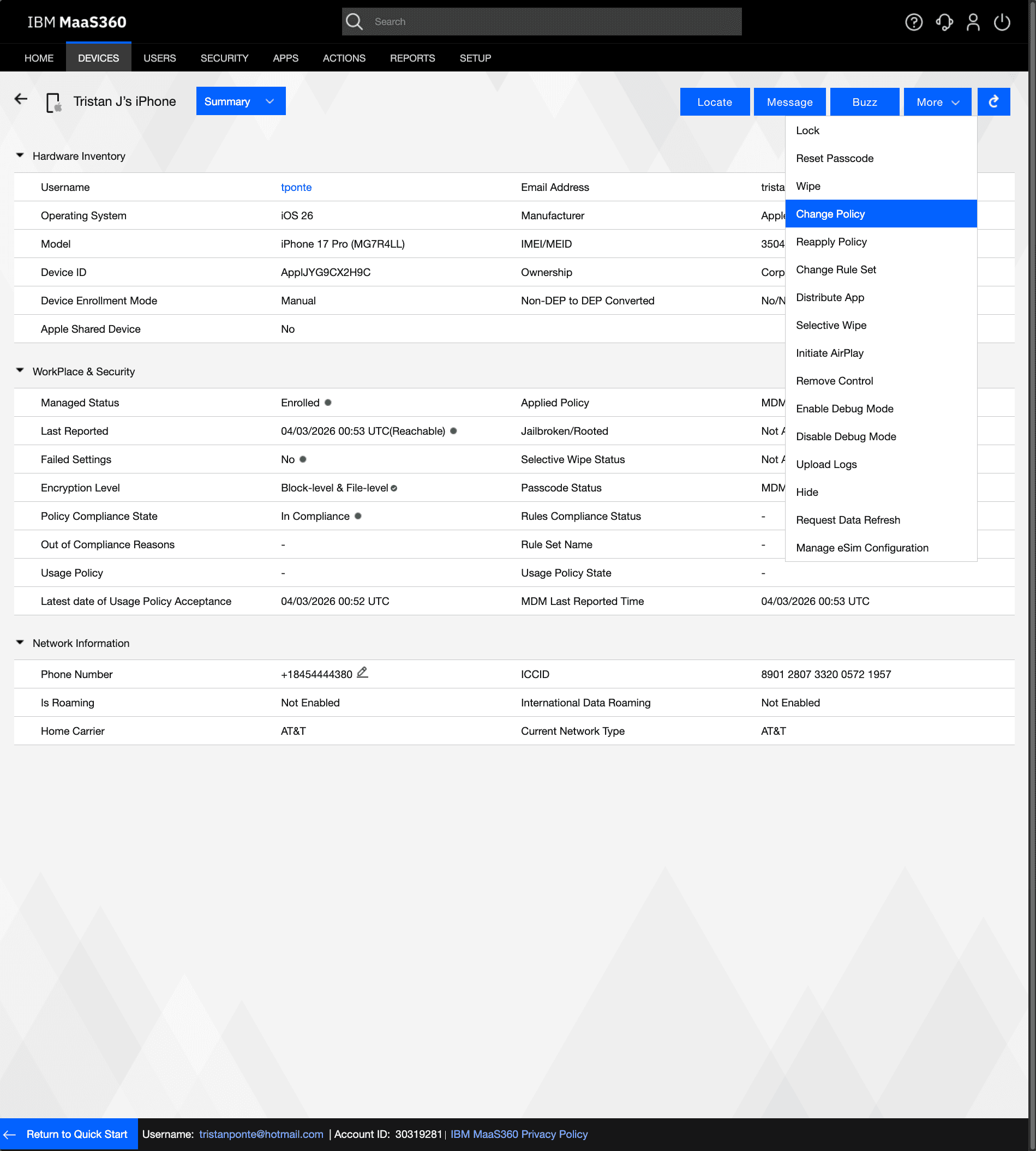Open the help question mark icon

(x=914, y=22)
